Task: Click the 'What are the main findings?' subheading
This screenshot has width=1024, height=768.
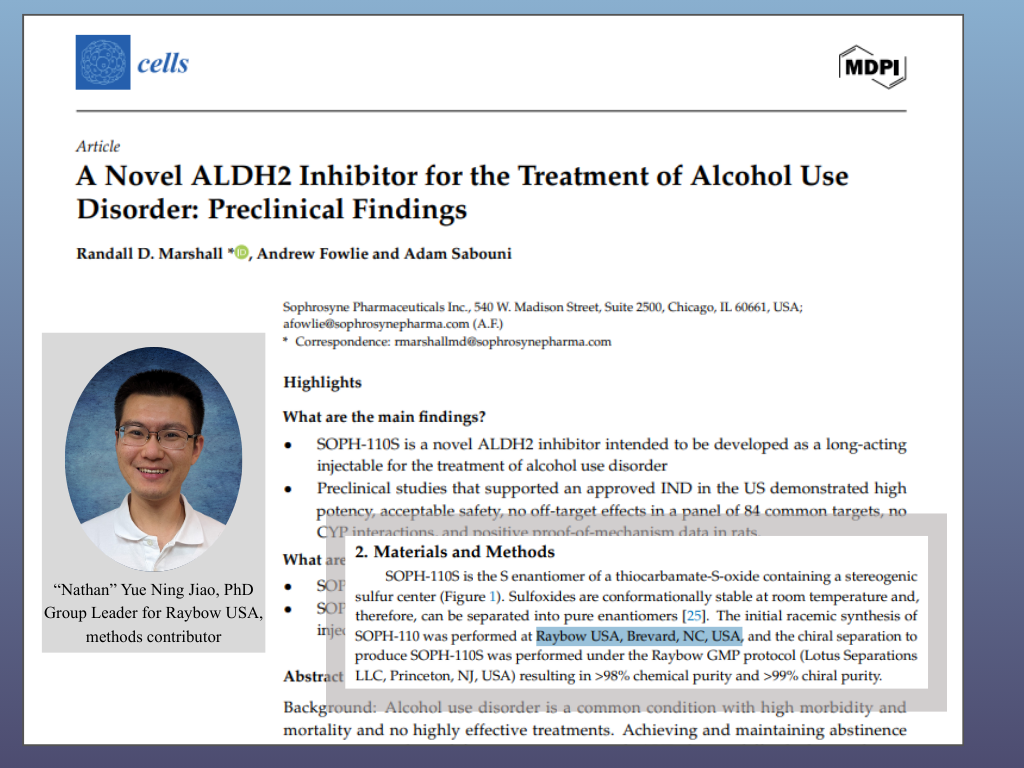Action: (x=398, y=417)
